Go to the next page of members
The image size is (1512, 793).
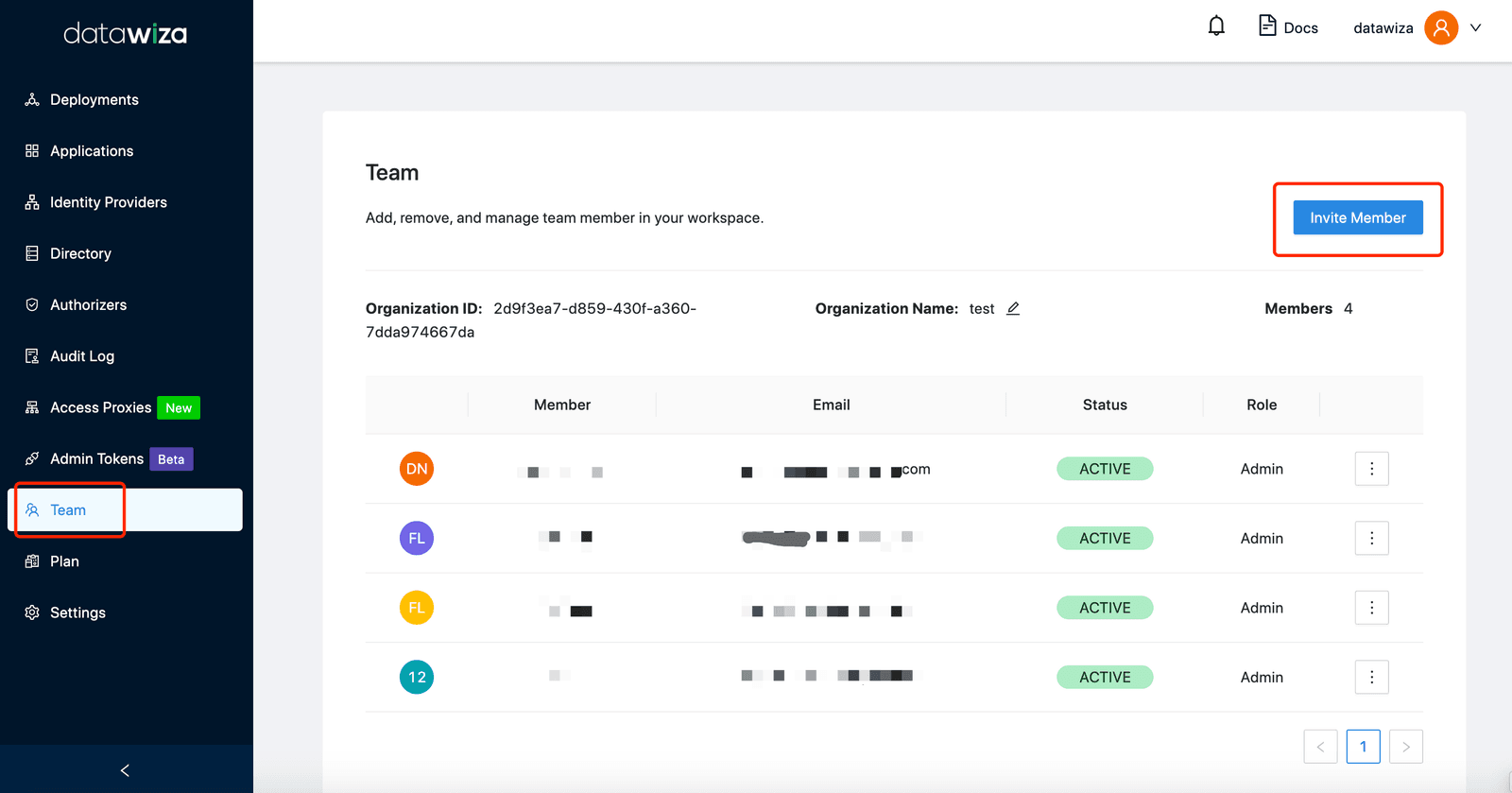click(1406, 747)
